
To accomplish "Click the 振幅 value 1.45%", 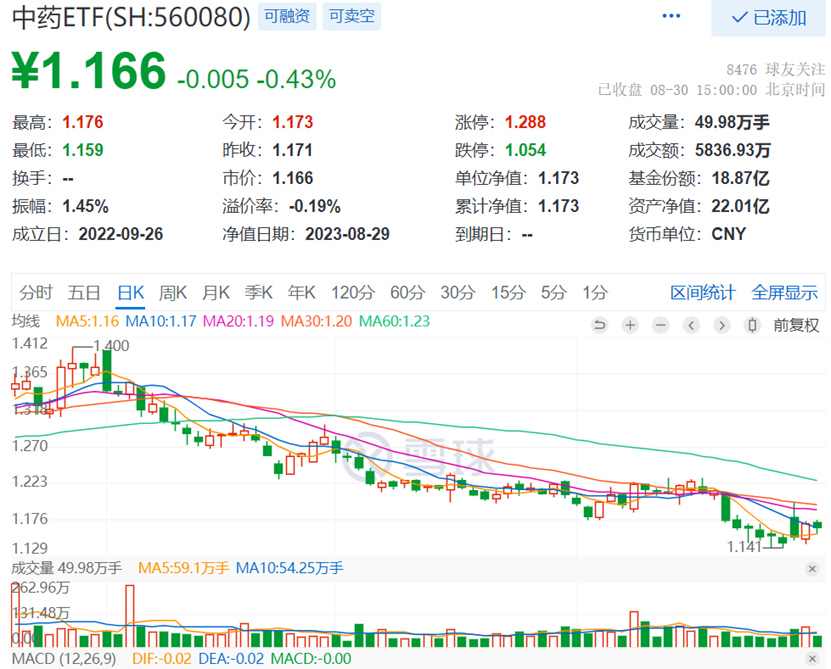I will 85,206.
